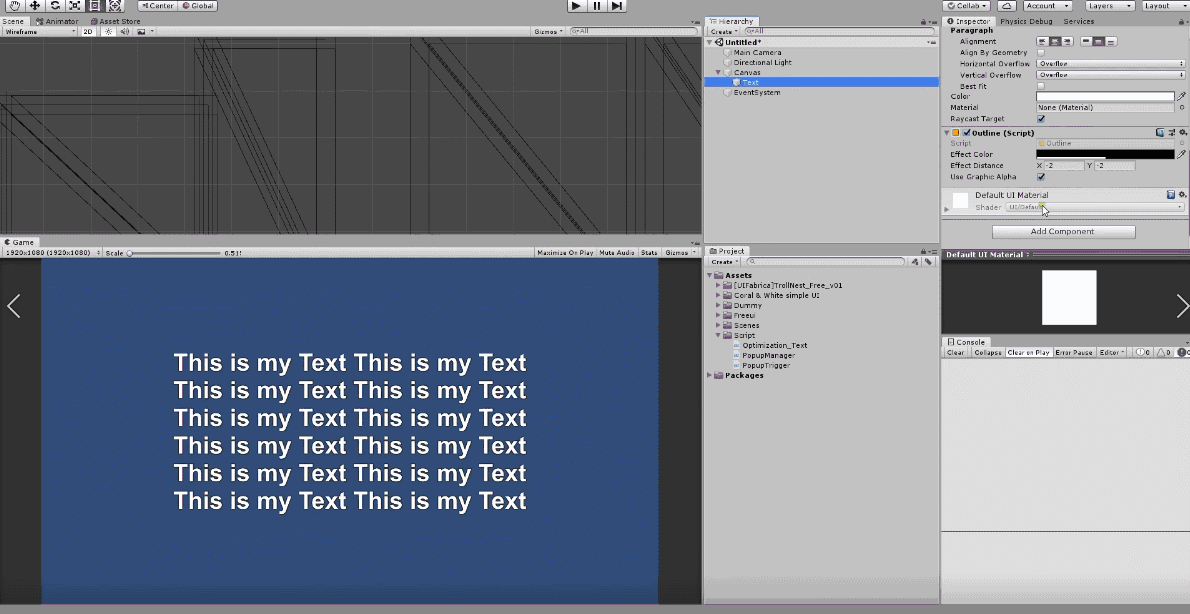The image size is (1190, 614).
Task: Switch to the Animator tab
Action: click(57, 21)
